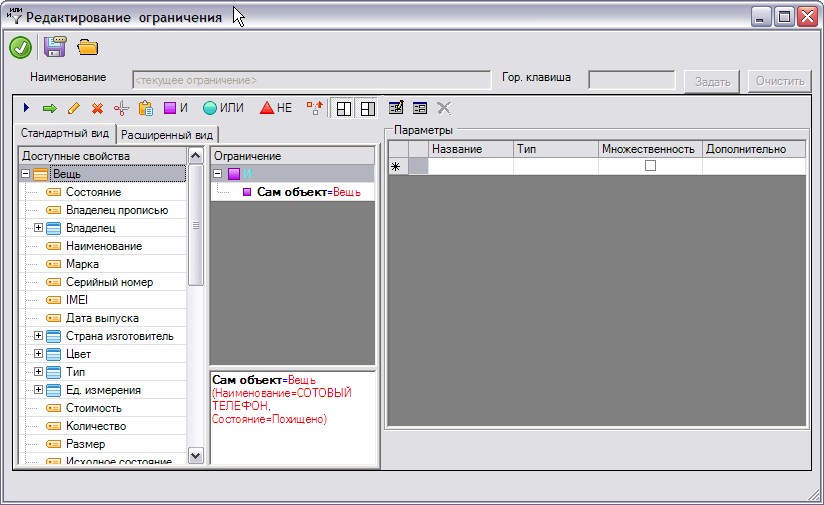Toggle the first panel layout icon
Screen dimensions: 824x505
click(x=344, y=109)
